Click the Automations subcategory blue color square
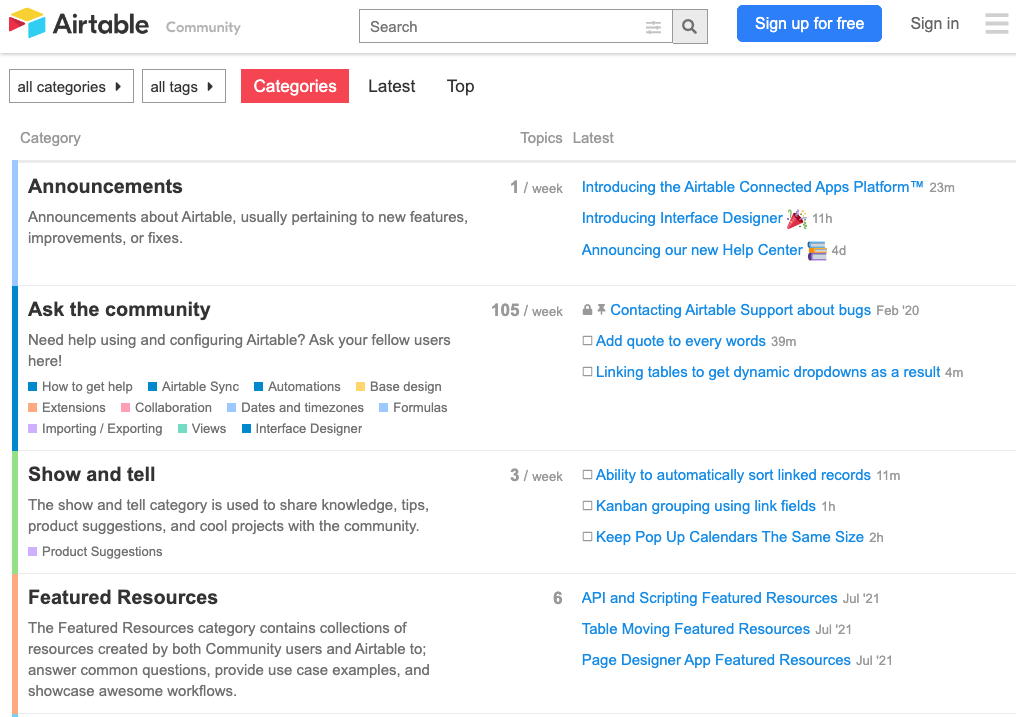This screenshot has width=1016, height=717. (x=259, y=387)
